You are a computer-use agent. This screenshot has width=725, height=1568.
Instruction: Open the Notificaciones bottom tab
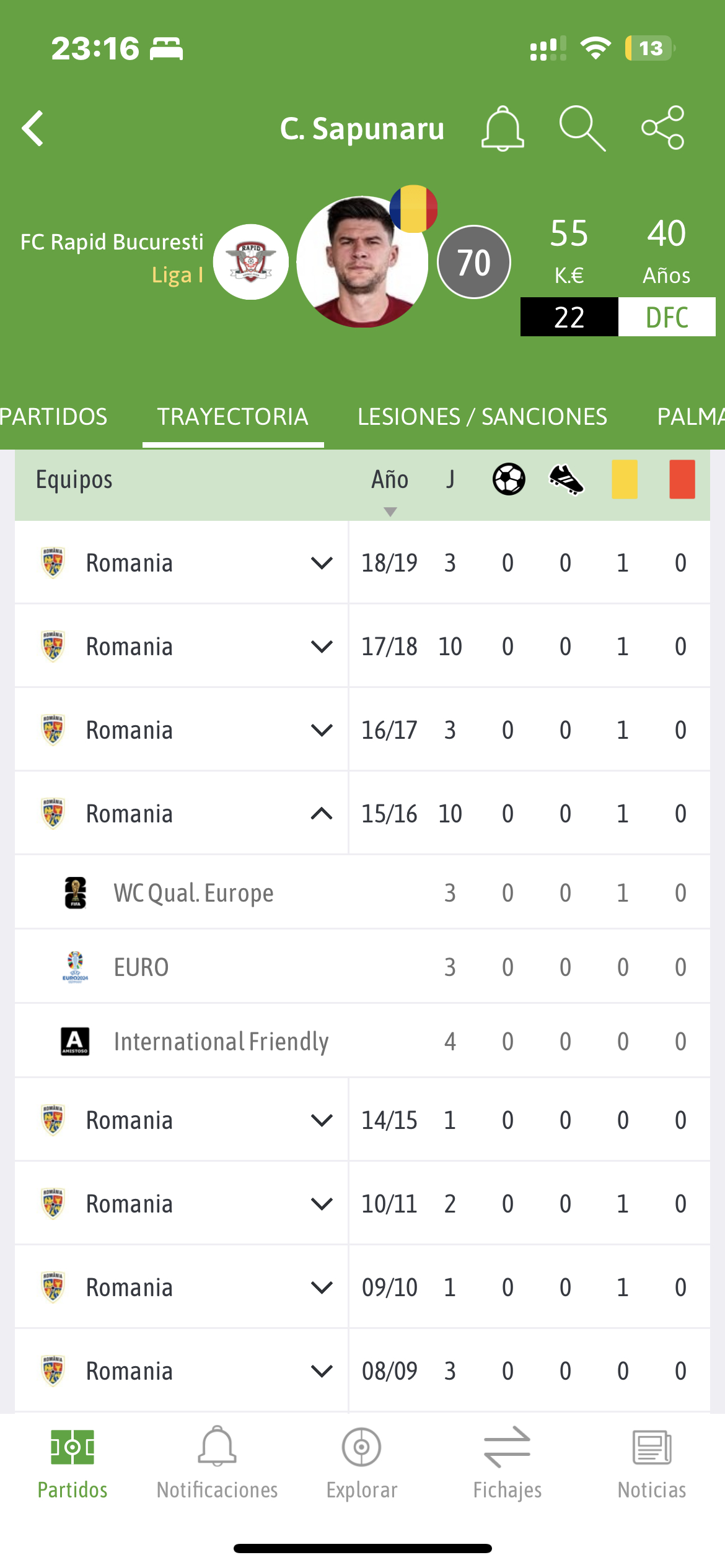(217, 1461)
